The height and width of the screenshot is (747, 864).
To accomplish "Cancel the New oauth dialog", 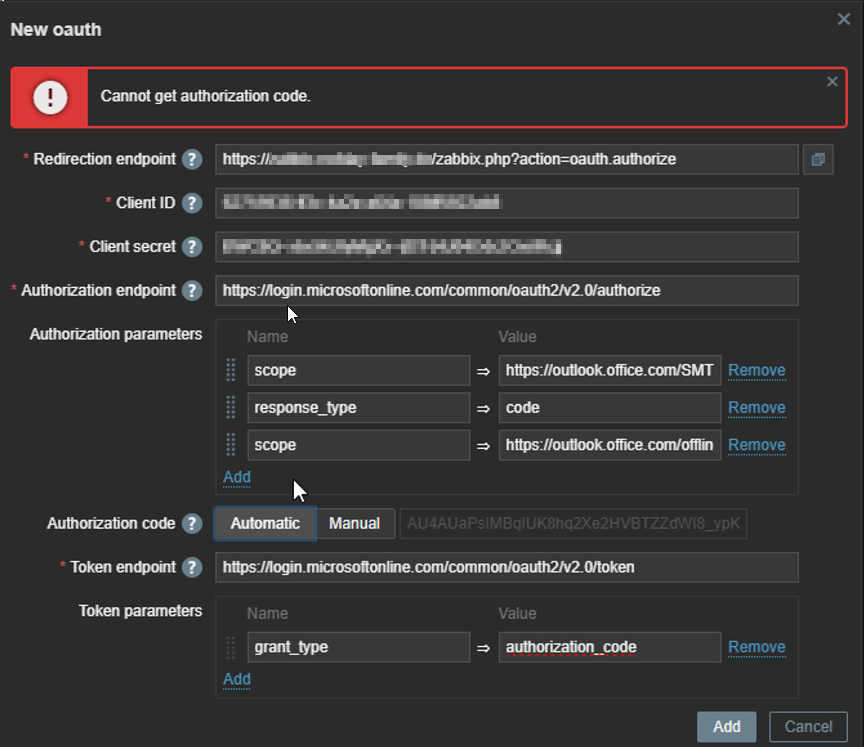I will pyautogui.click(x=808, y=727).
